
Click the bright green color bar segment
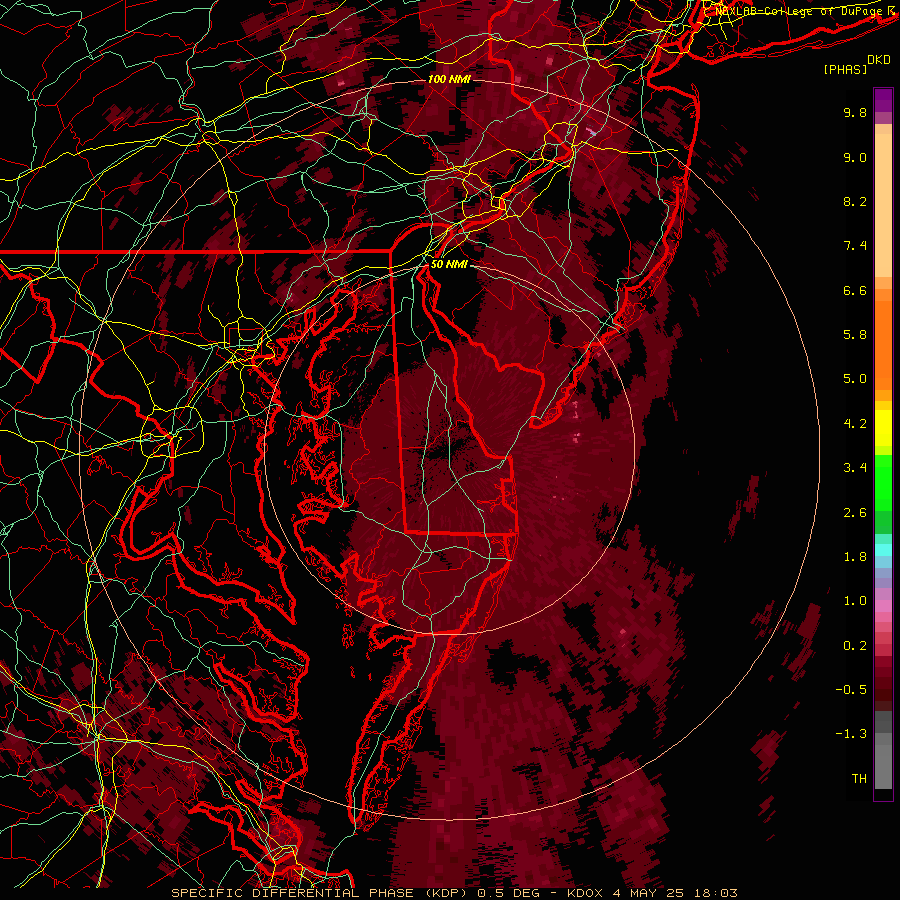coord(883,482)
